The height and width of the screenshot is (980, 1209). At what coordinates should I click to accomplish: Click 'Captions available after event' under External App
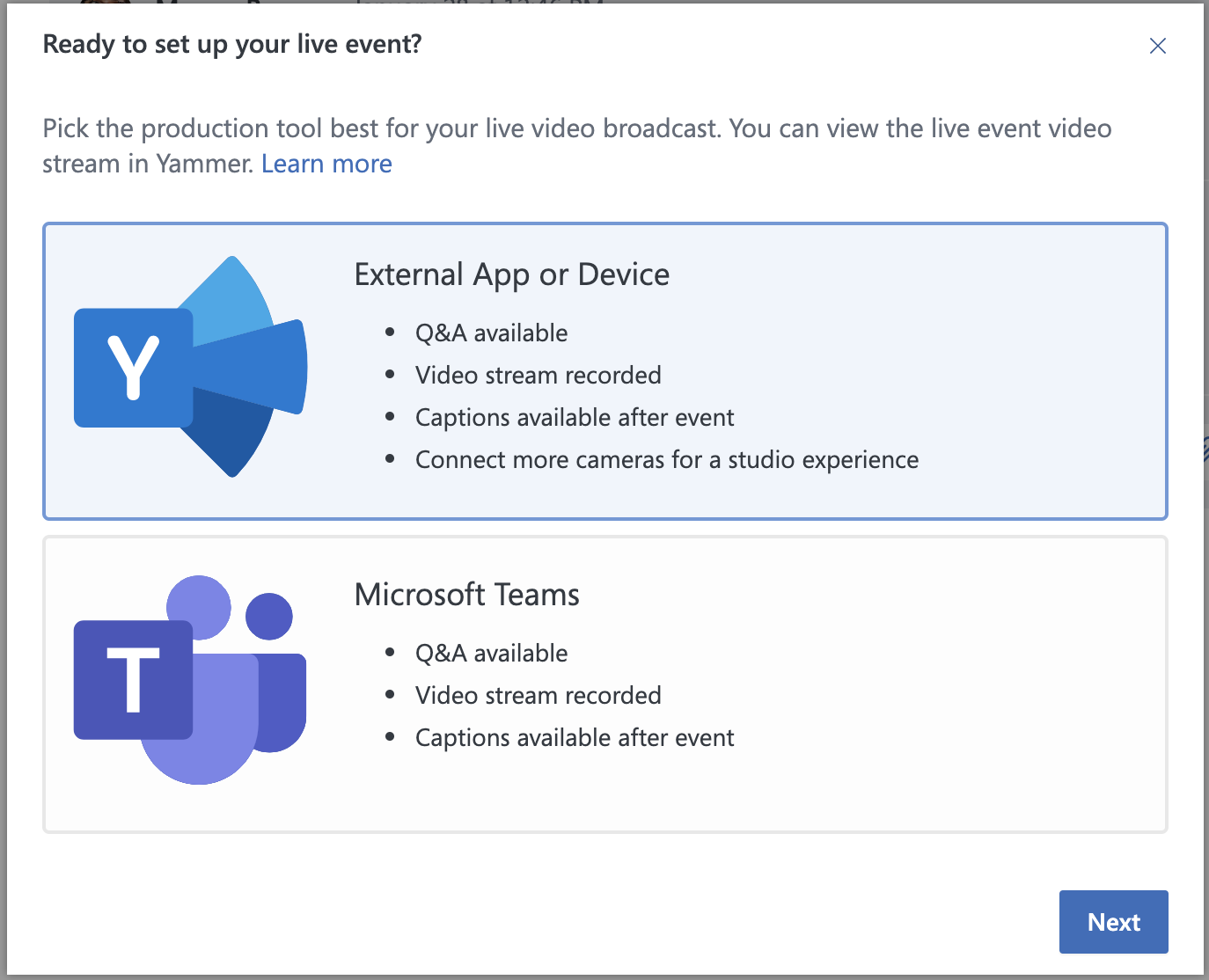pyautogui.click(x=575, y=418)
